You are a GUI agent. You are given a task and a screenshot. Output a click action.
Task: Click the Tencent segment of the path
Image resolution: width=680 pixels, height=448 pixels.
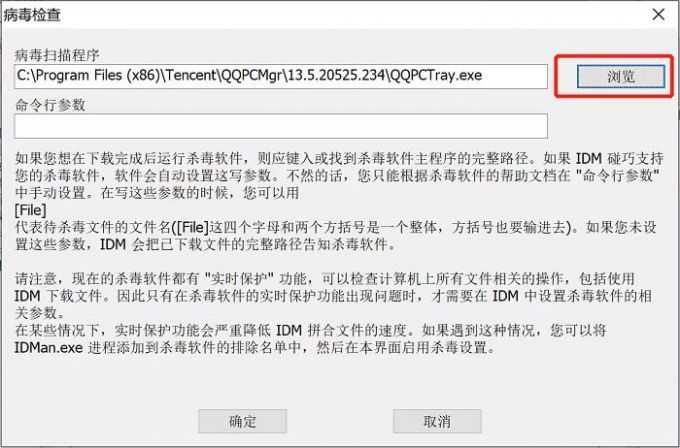pyautogui.click(x=192, y=75)
